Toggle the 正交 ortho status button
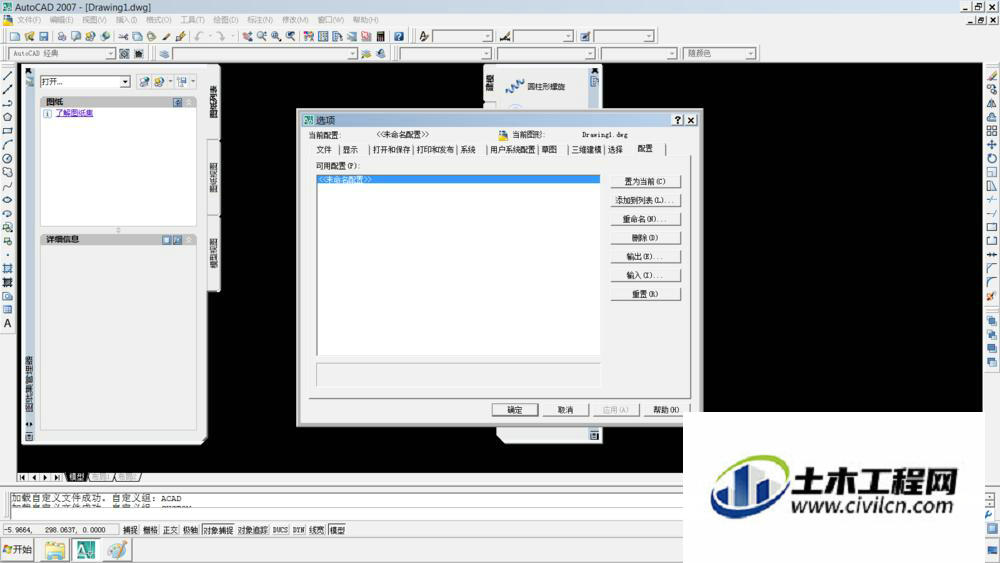Screen dimensions: 1000x563 coord(170,530)
